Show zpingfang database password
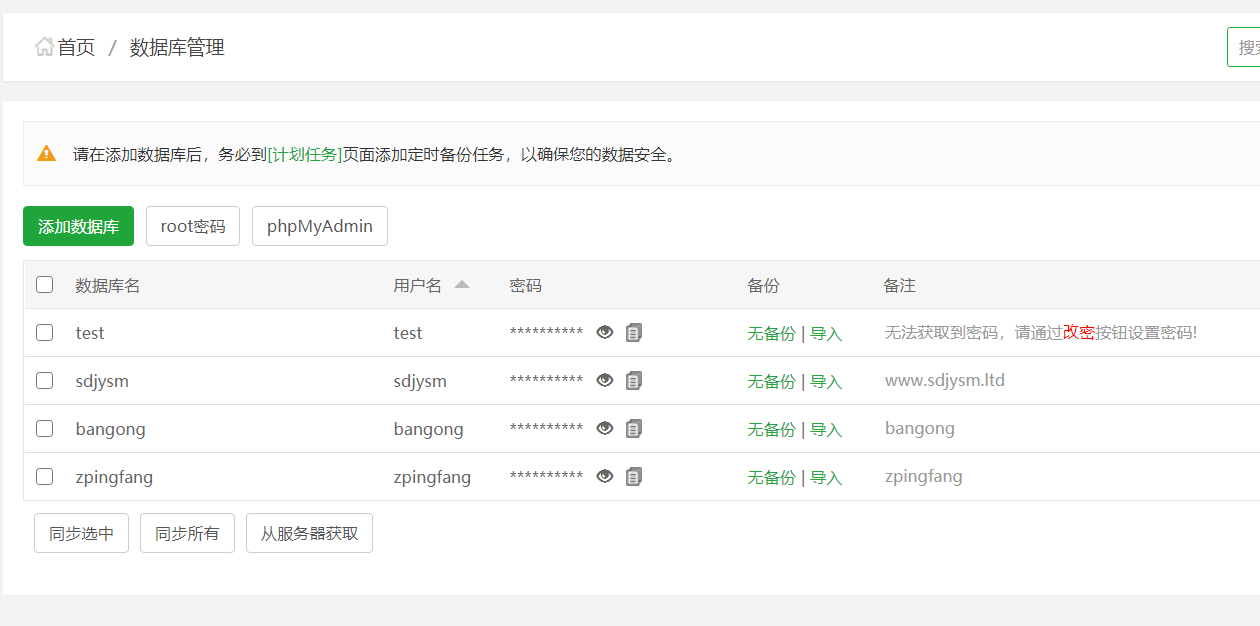The width and height of the screenshot is (1260, 626). click(605, 477)
